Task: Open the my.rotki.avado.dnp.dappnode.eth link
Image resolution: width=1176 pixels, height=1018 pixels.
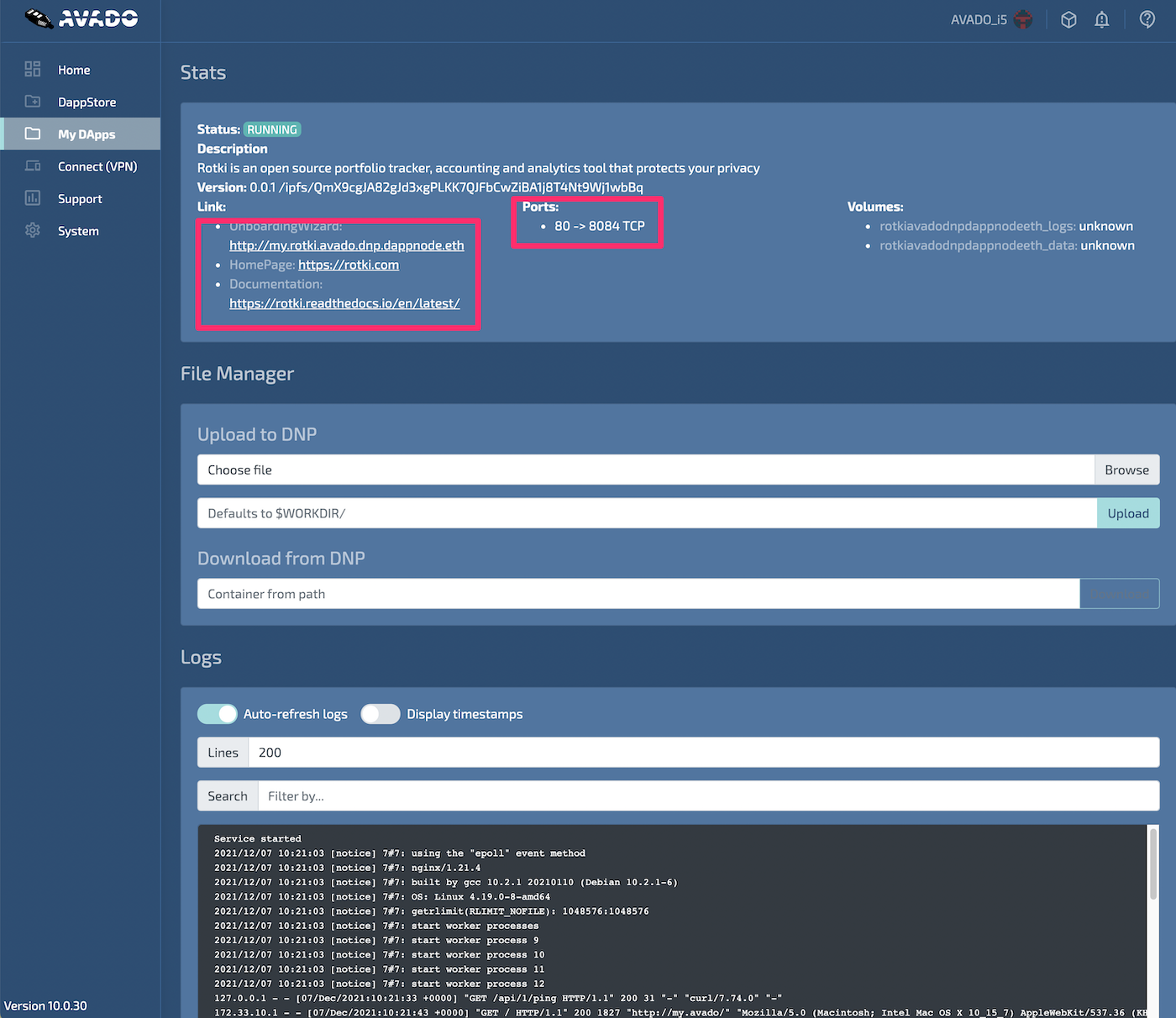Action: pyautogui.click(x=346, y=245)
